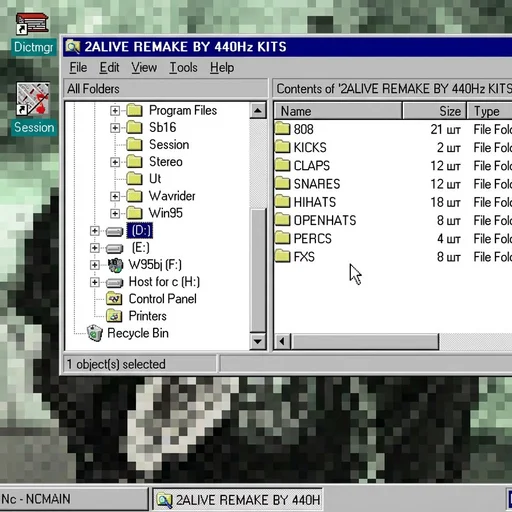Click the contents pane horizontal scrollbar thumb

[365, 342]
